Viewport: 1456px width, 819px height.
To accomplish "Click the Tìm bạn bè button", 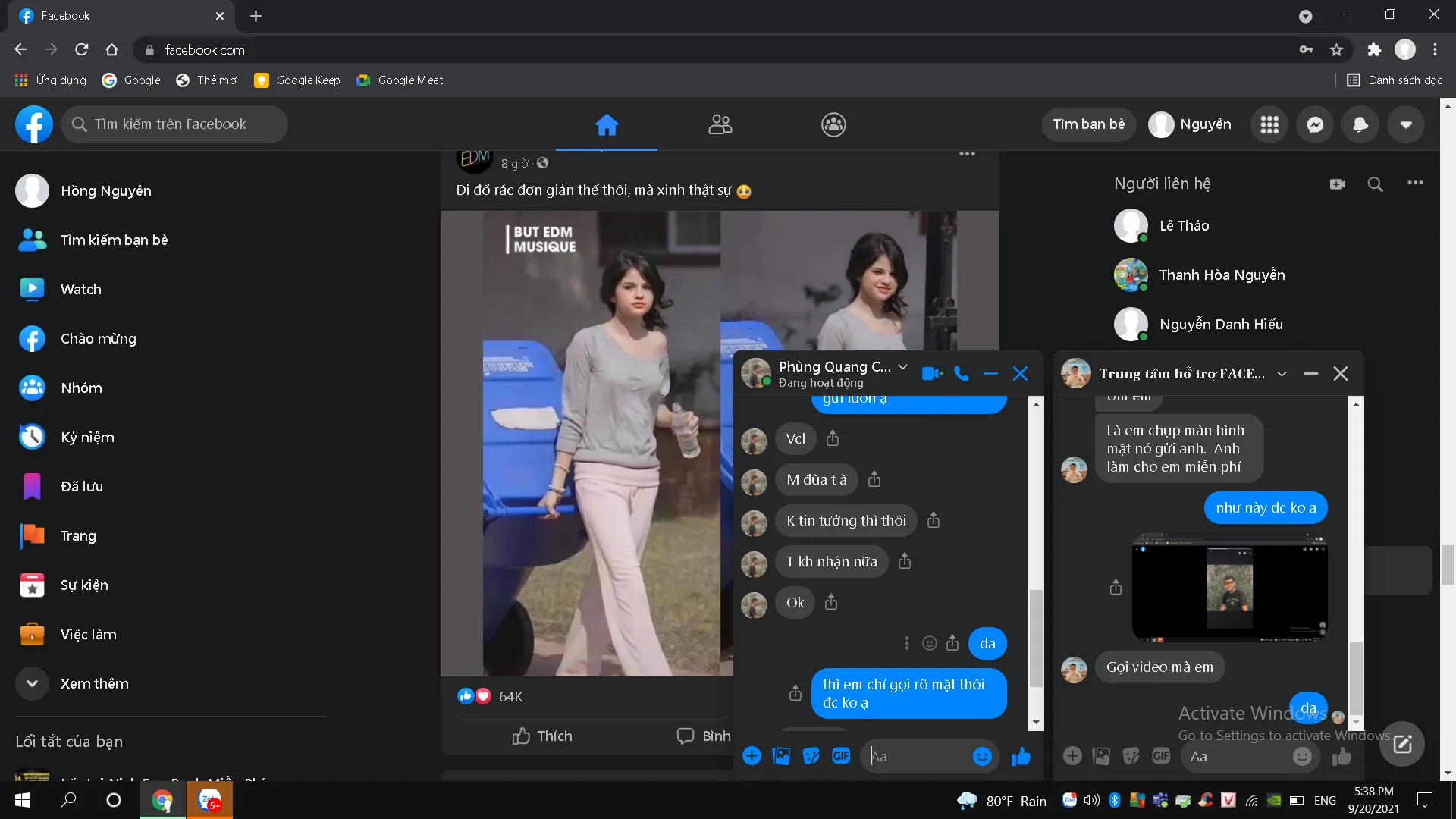I will coord(1088,124).
